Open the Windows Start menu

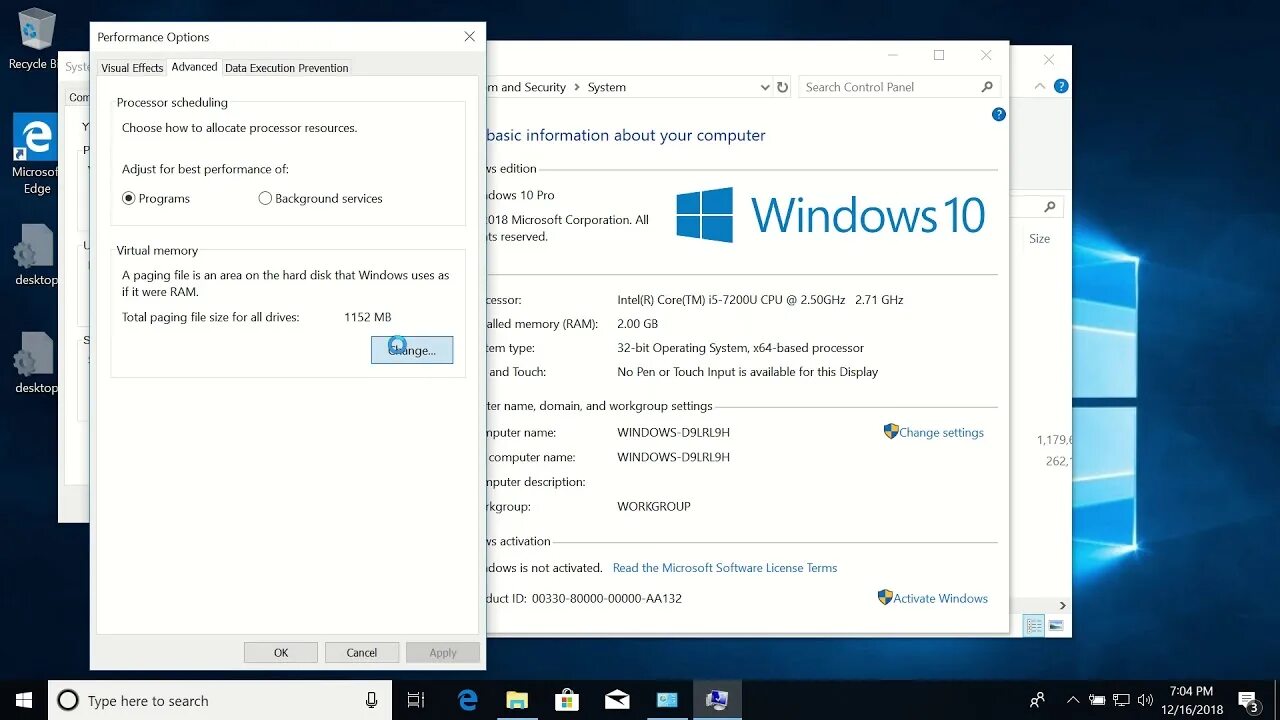24,700
